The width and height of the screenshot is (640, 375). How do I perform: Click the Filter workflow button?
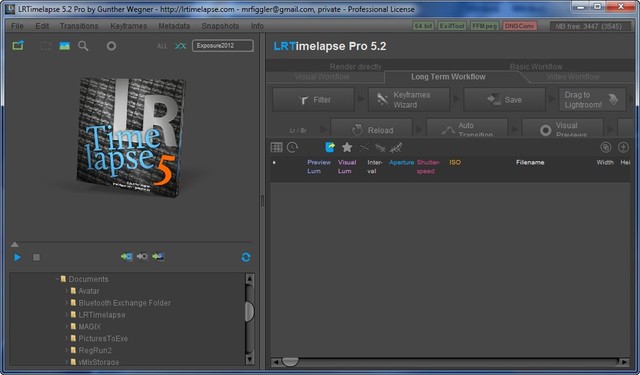[313, 100]
